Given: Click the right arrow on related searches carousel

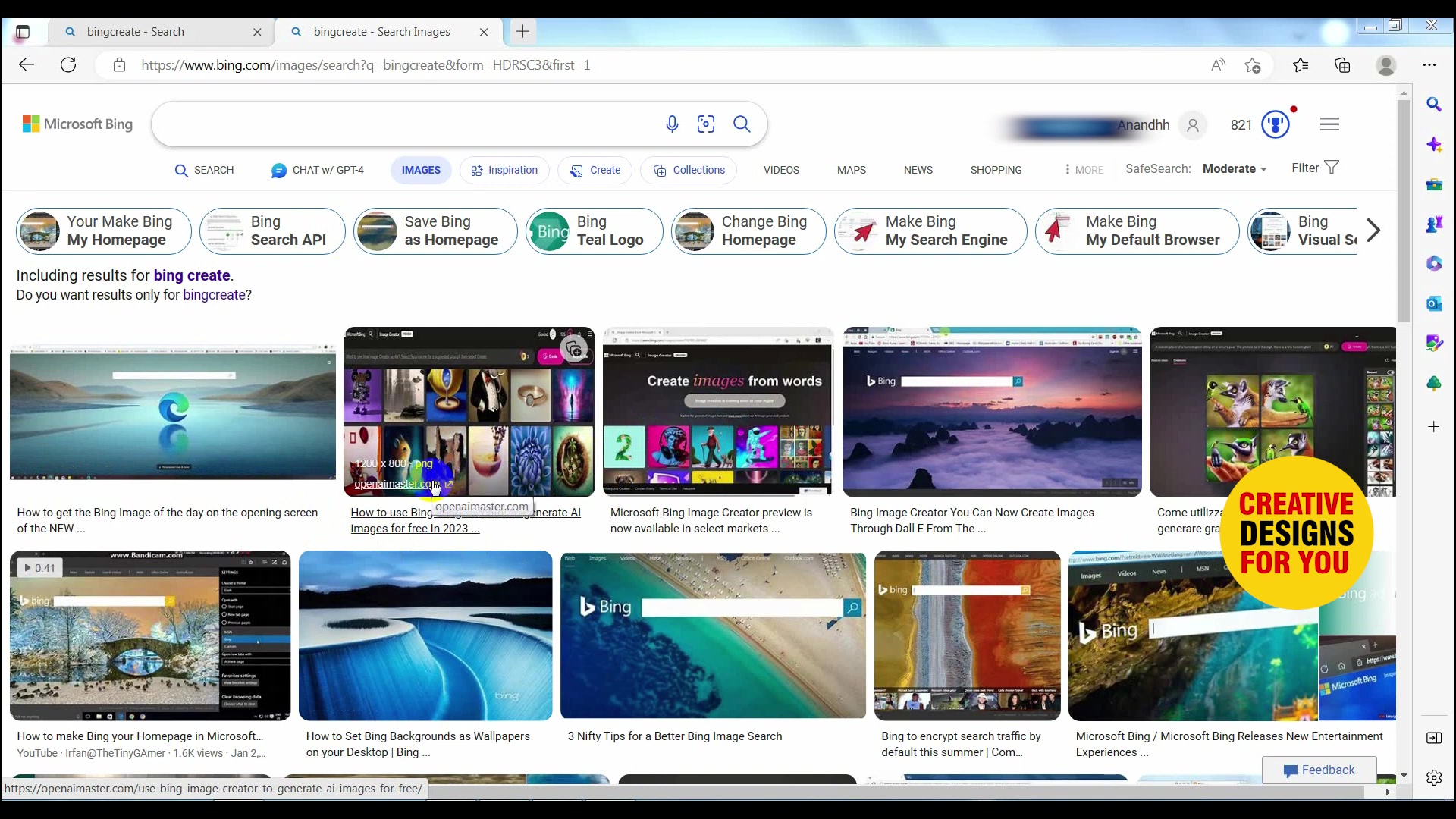Looking at the screenshot, I should point(1373,231).
